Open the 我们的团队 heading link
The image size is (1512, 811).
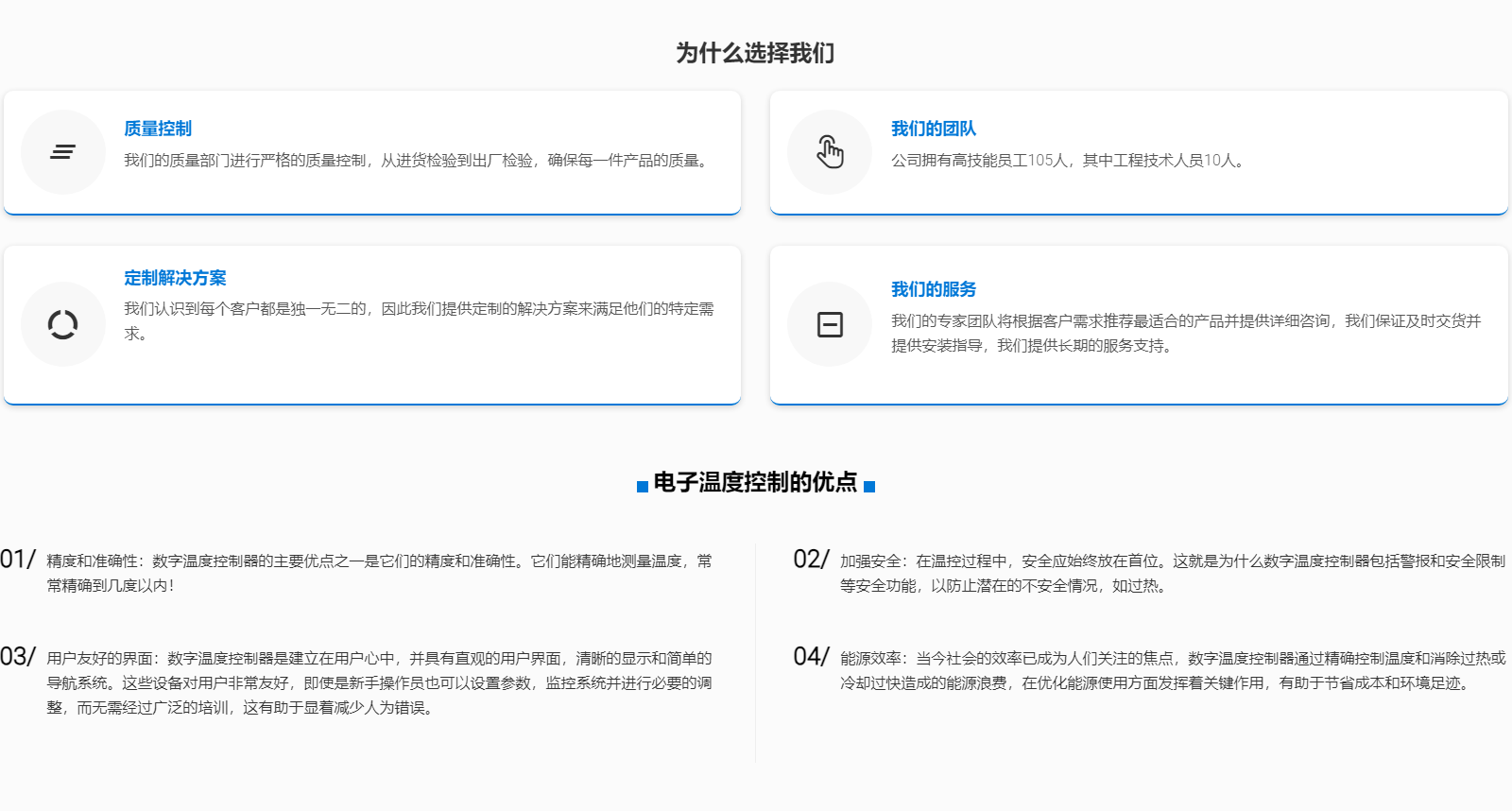tap(933, 129)
